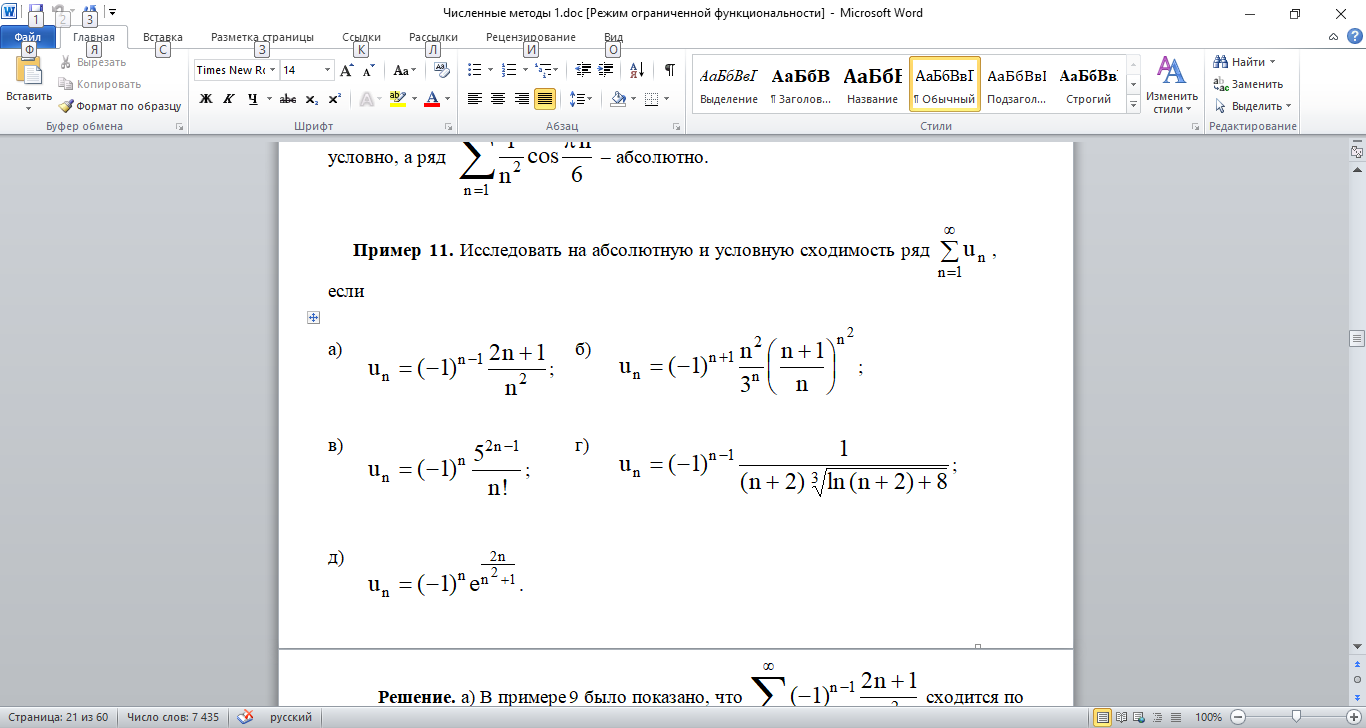Switch to Outline view
The height and width of the screenshot is (728, 1366).
(x=1156, y=717)
